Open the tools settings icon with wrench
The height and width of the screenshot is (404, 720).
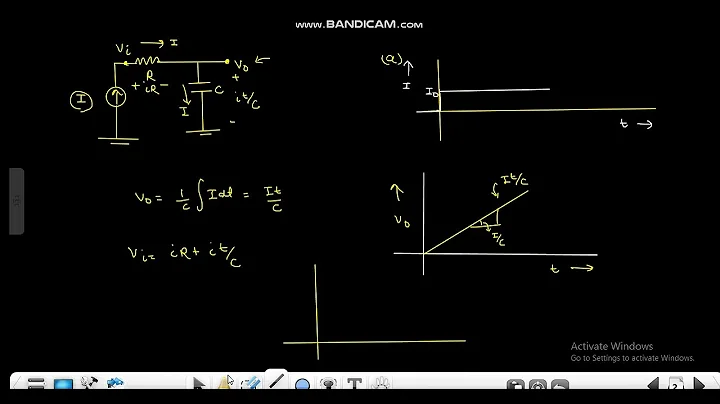pos(89,383)
